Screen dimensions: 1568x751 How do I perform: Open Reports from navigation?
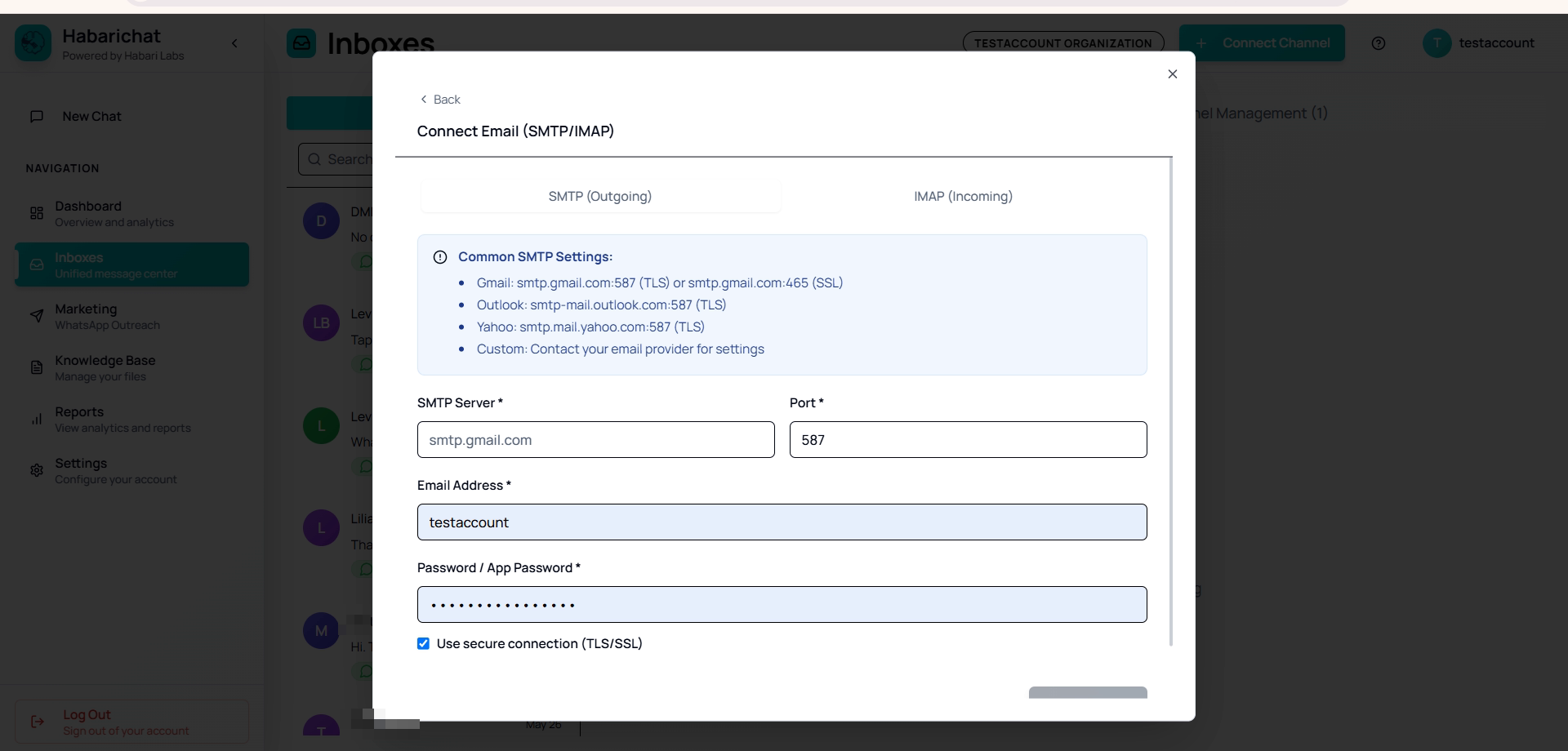[131, 419]
